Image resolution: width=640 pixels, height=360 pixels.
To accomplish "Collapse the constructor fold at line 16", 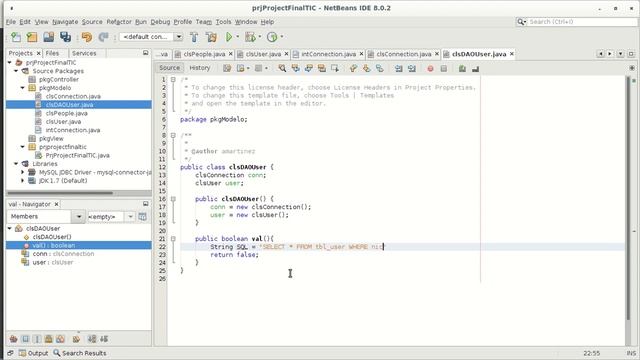I will click(173, 199).
